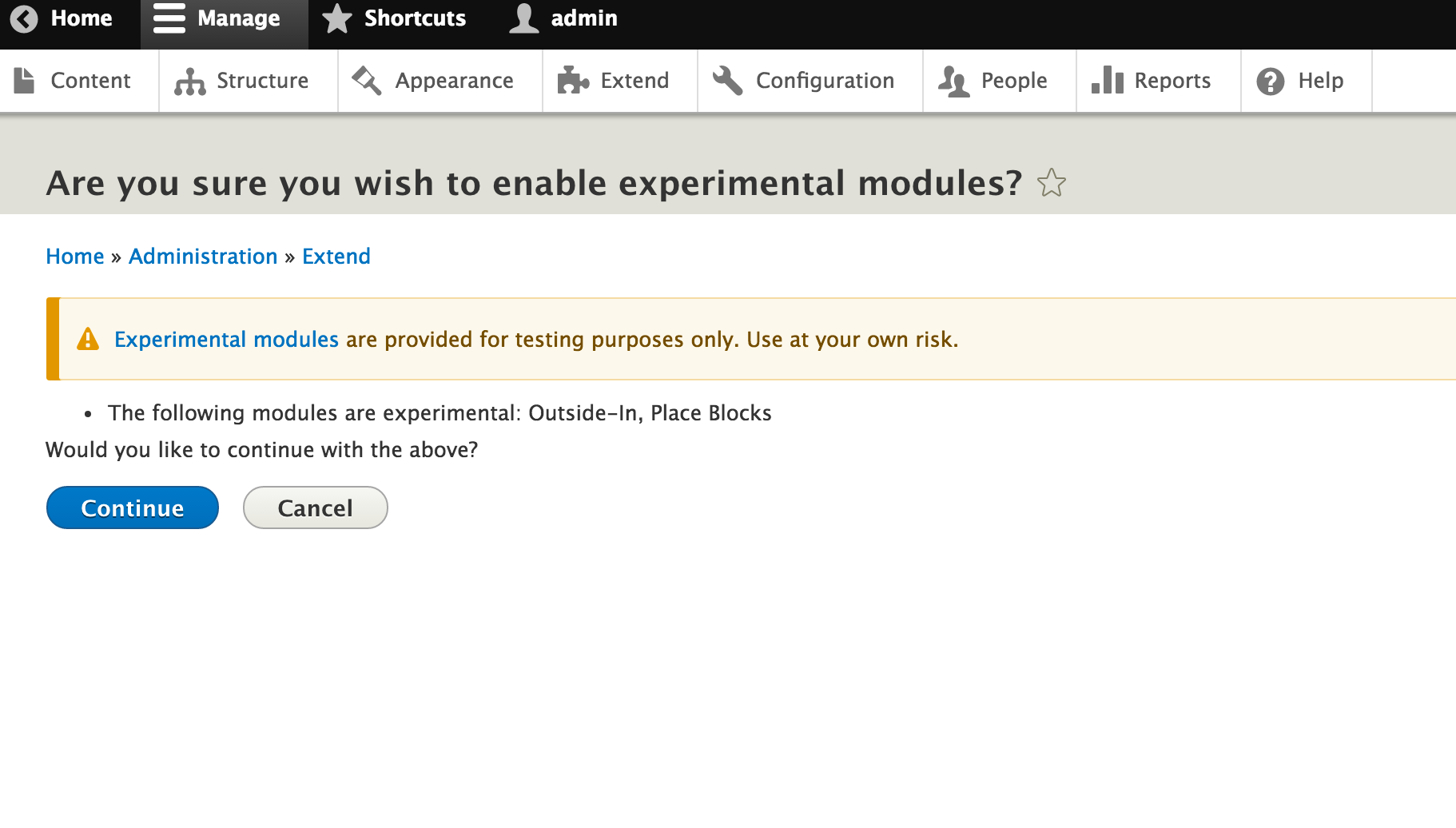The height and width of the screenshot is (828, 1456).
Task: Click Continue to enable experimental modules
Action: coord(132,508)
